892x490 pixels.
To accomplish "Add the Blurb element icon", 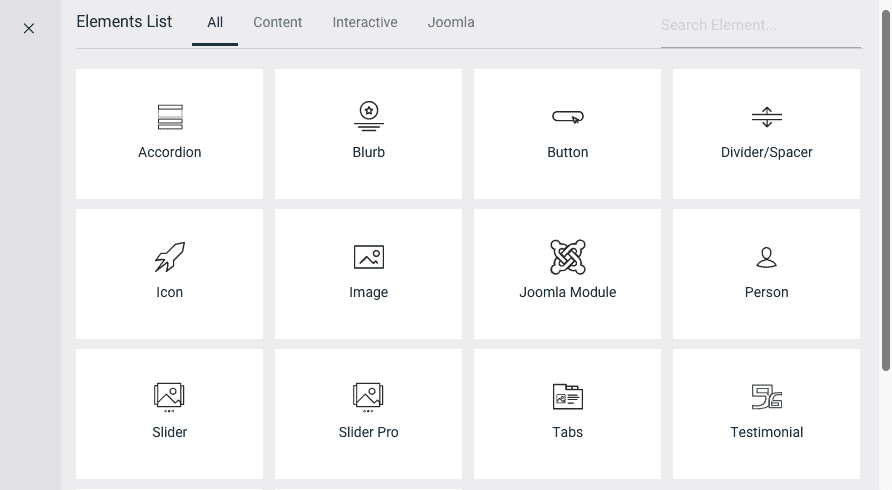I will coord(369,117).
